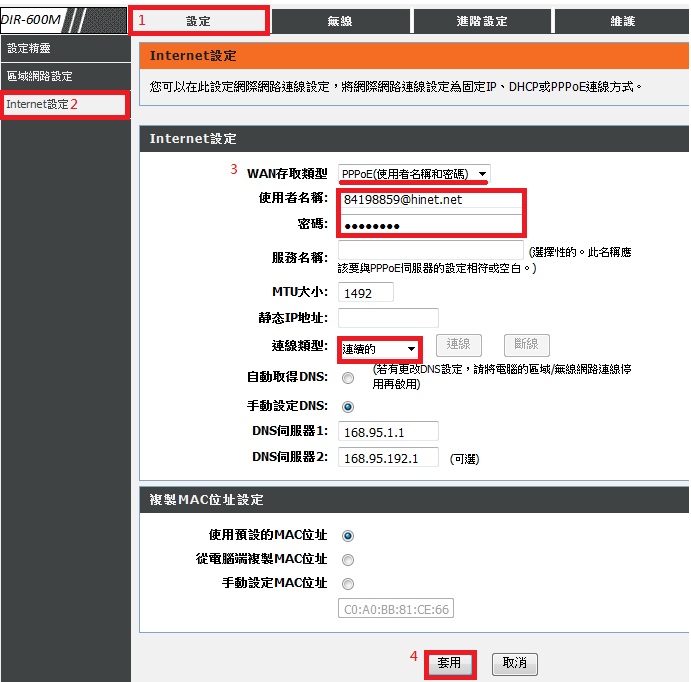691x682 pixels.
Task: Go to the 維護 tab
Action: [x=621, y=20]
